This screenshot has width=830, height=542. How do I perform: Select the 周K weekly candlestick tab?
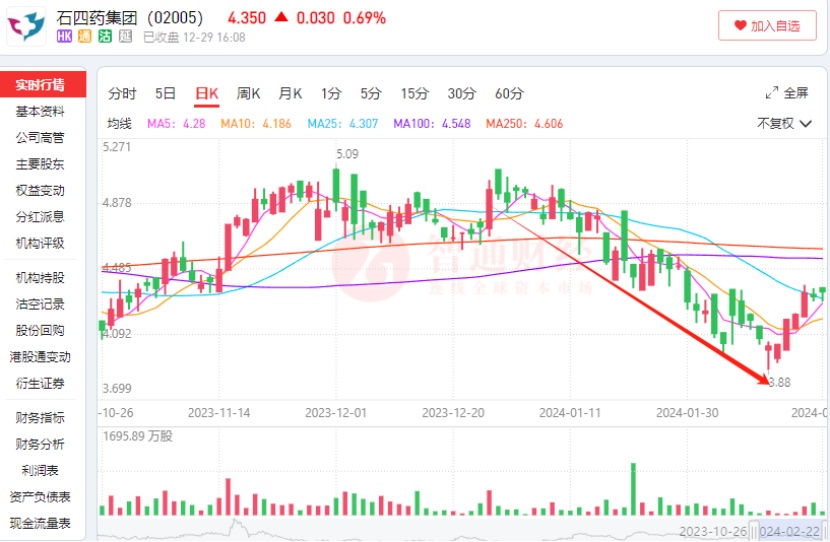(x=248, y=93)
